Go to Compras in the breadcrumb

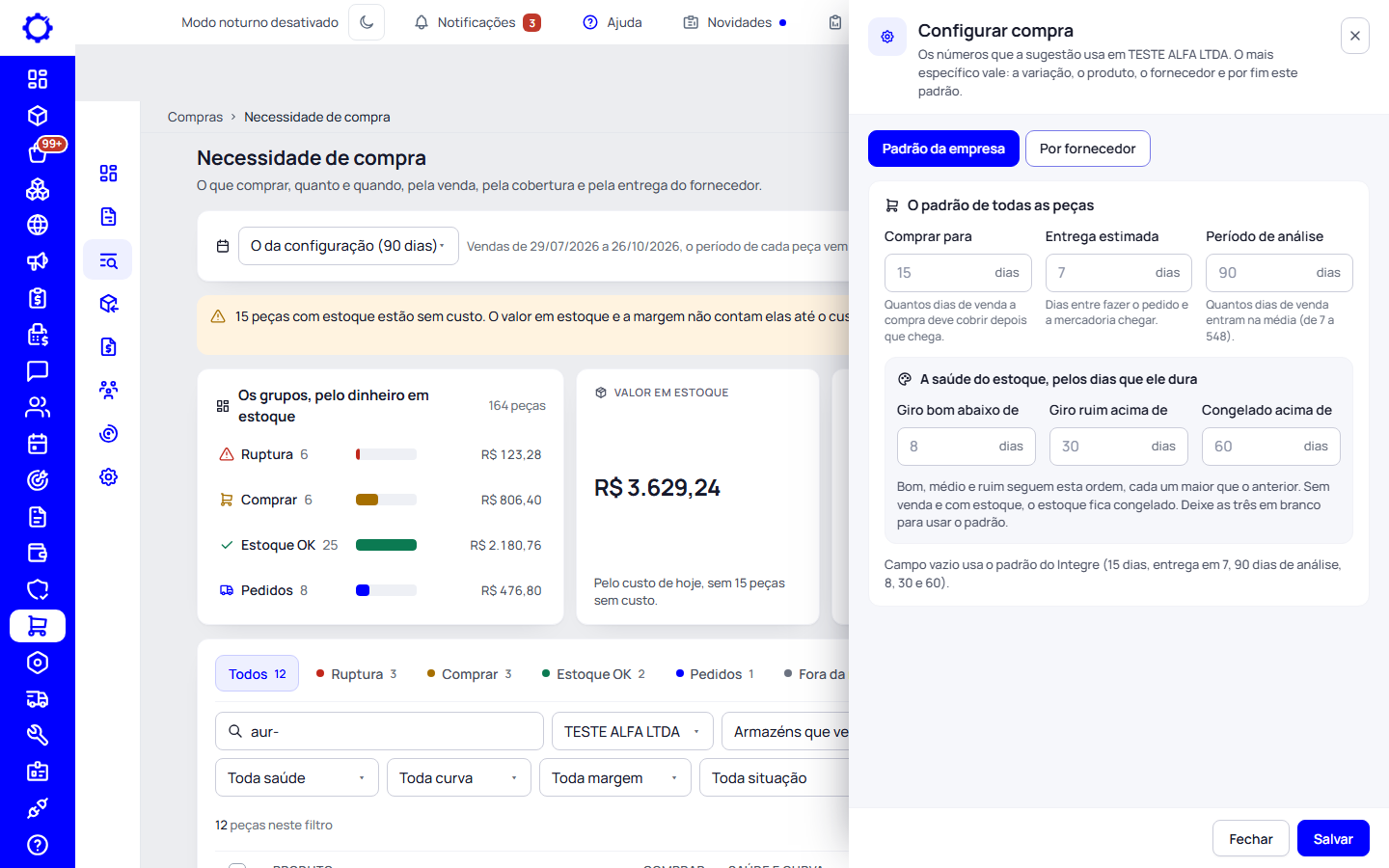195,117
